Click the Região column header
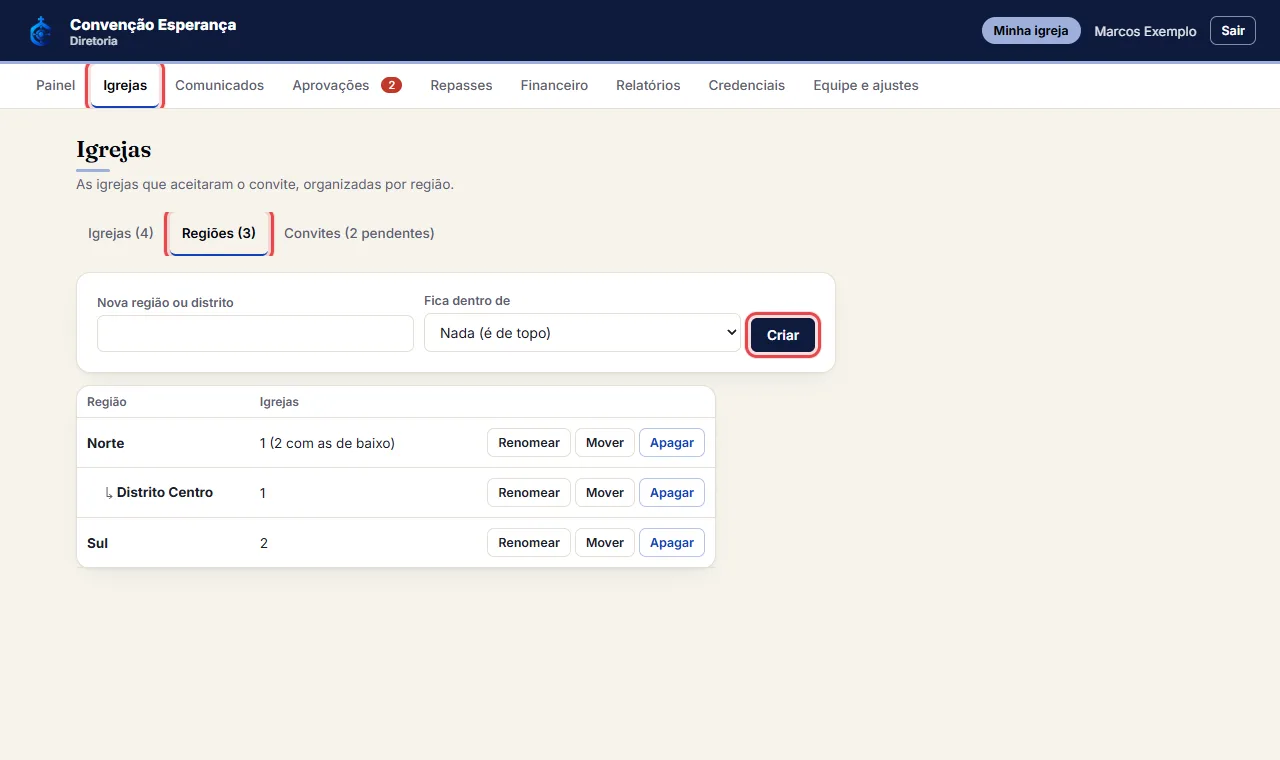The width and height of the screenshot is (1280, 760). pyautogui.click(x=107, y=402)
